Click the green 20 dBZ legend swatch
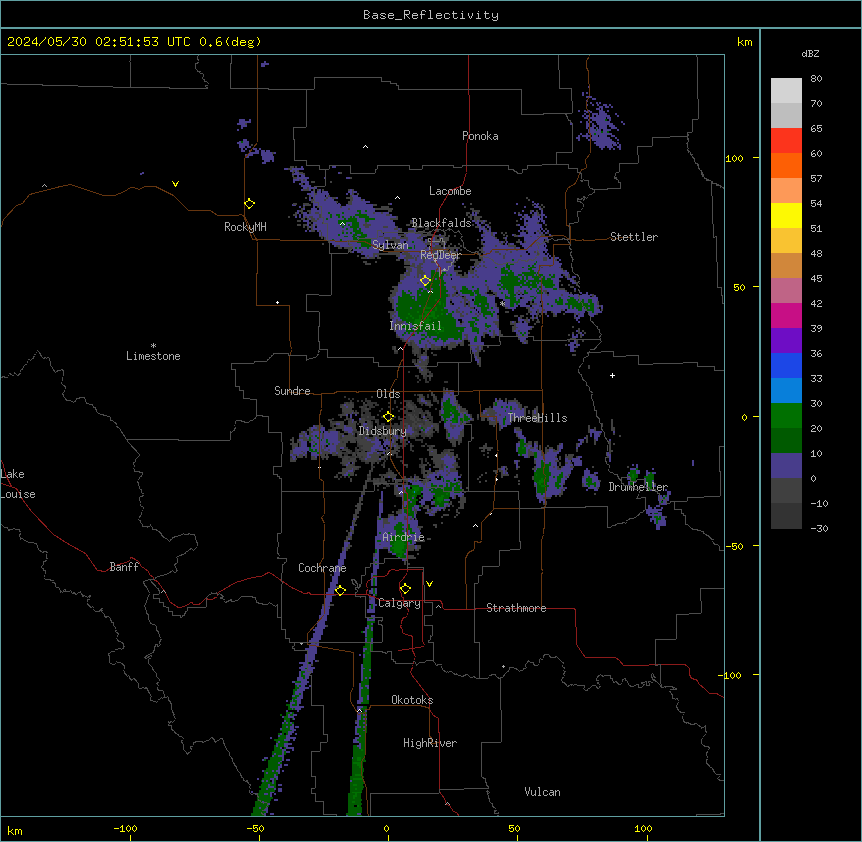This screenshot has width=862, height=842. coord(786,416)
